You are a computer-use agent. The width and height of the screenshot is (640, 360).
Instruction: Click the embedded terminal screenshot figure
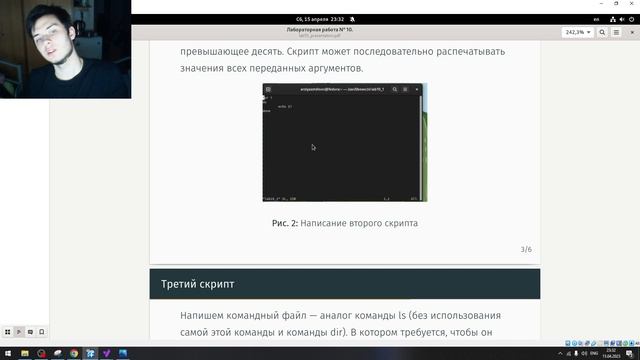(x=345, y=142)
